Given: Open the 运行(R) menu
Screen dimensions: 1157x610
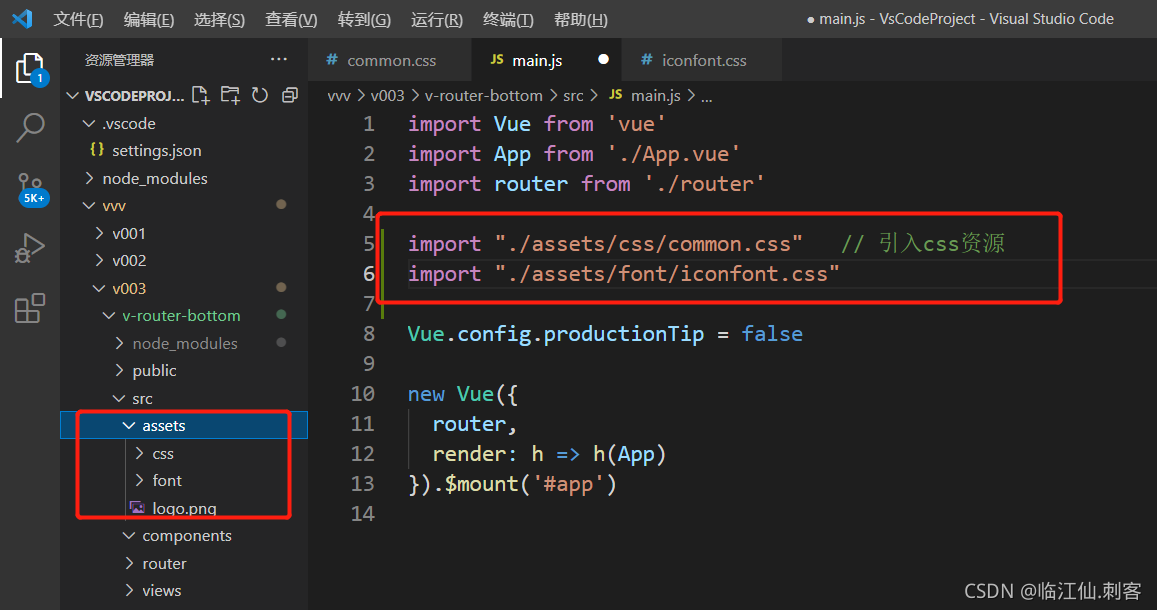Looking at the screenshot, I should point(437,19).
